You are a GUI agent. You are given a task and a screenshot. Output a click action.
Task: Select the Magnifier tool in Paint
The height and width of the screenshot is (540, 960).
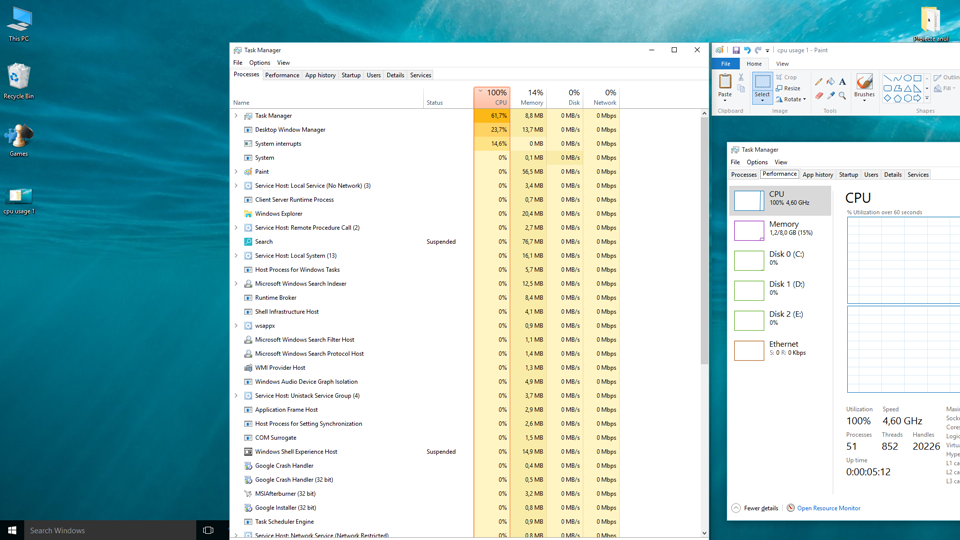point(842,96)
